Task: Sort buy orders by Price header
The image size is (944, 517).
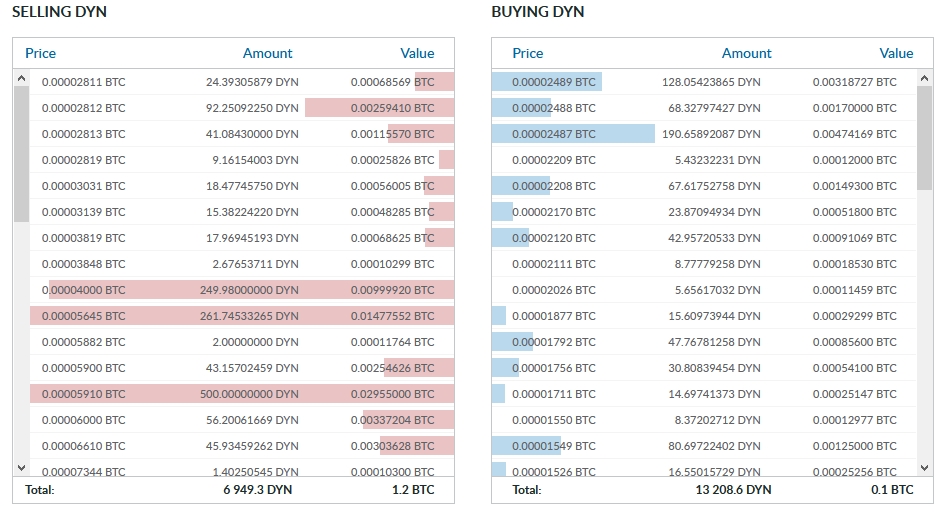Action: pos(527,53)
